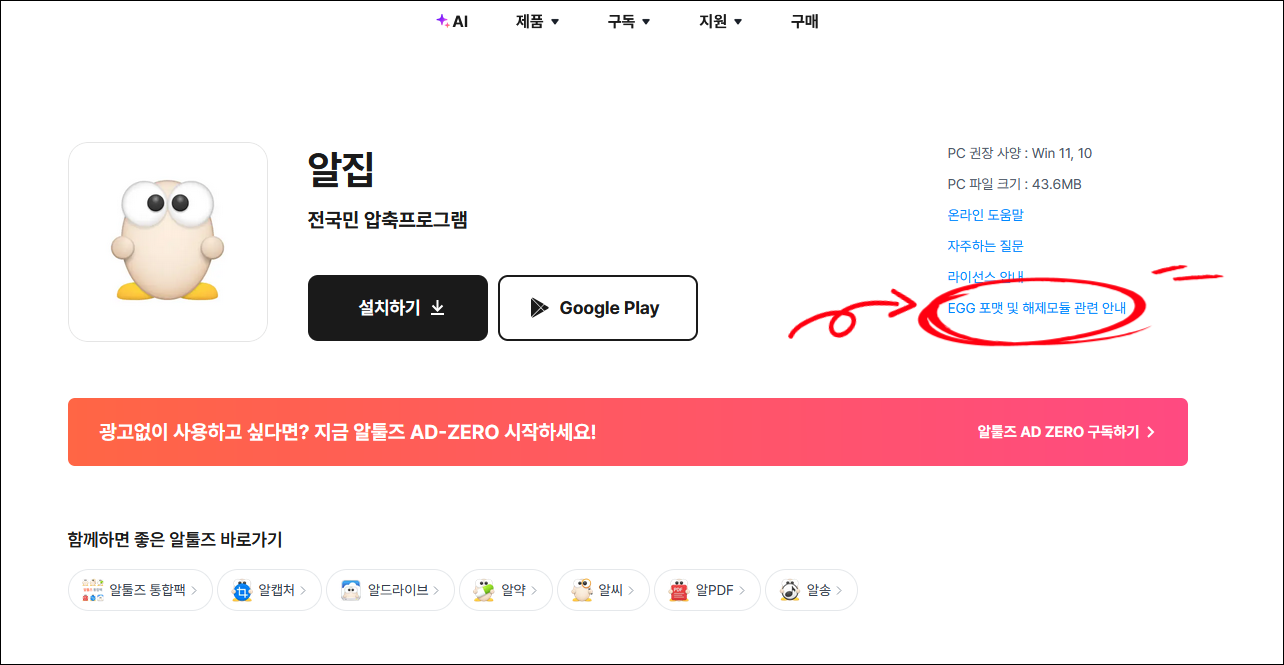Click the chevron after AD ZERO 구독하기

[x=1150, y=432]
